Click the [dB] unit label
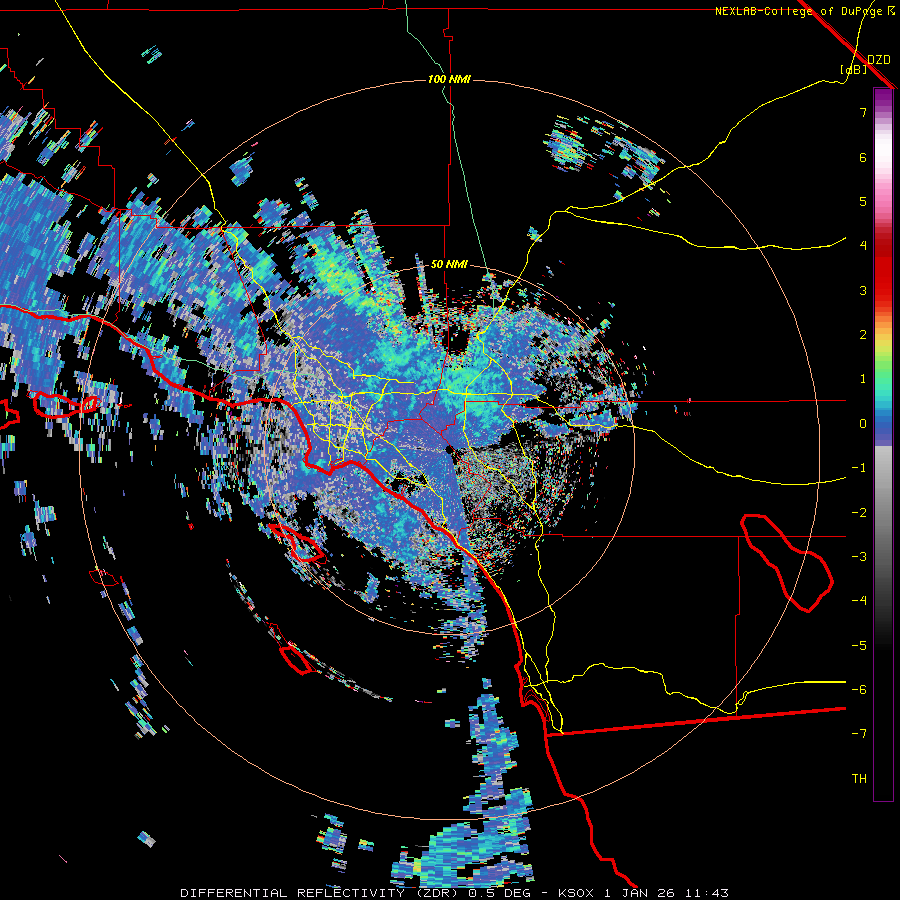 pos(854,69)
